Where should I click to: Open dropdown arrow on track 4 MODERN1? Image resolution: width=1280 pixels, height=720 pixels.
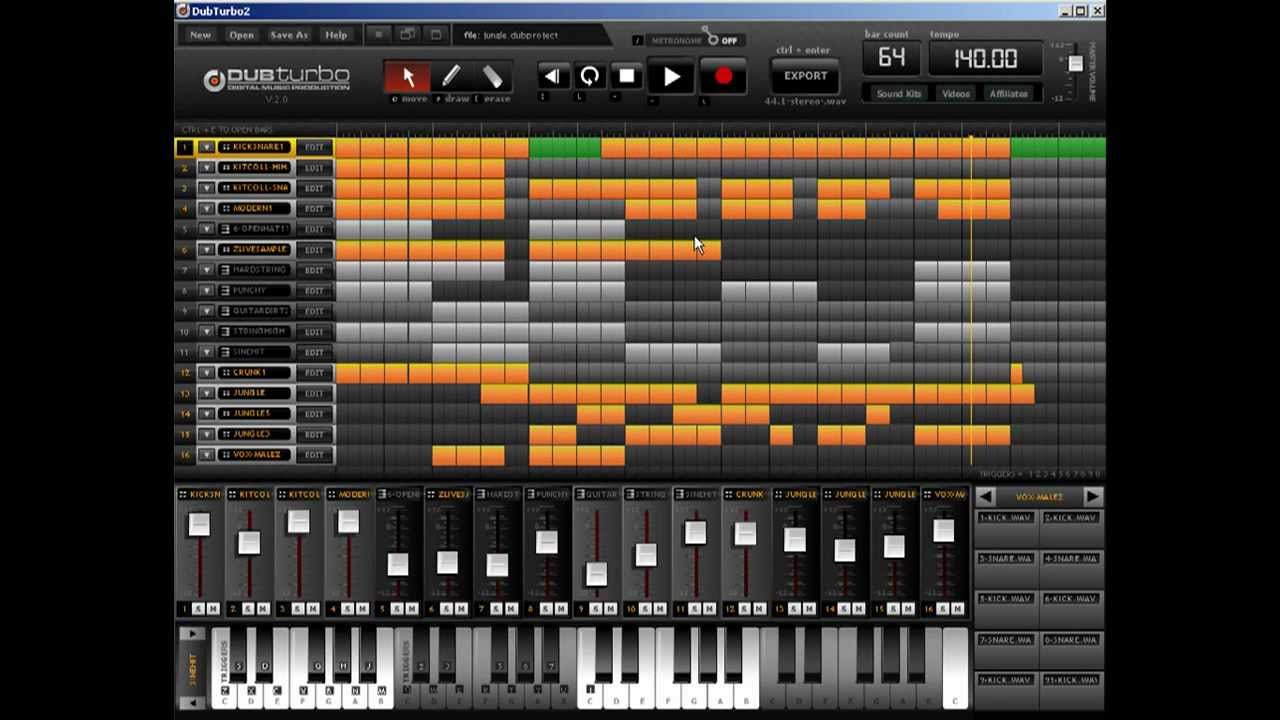206,208
